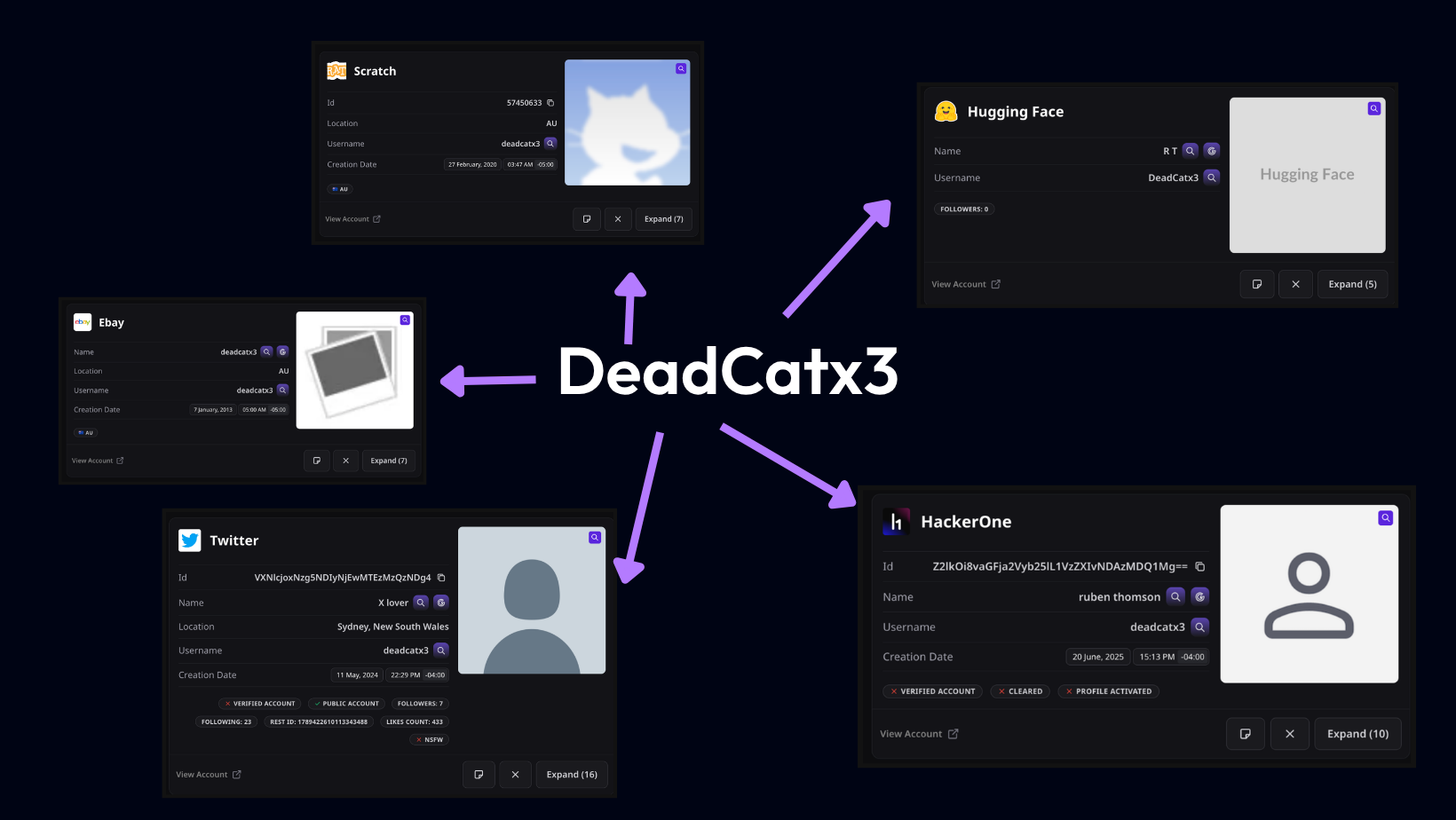Add a note to Hugging Face card
Screen dimensions: 1456x820
tap(1257, 284)
